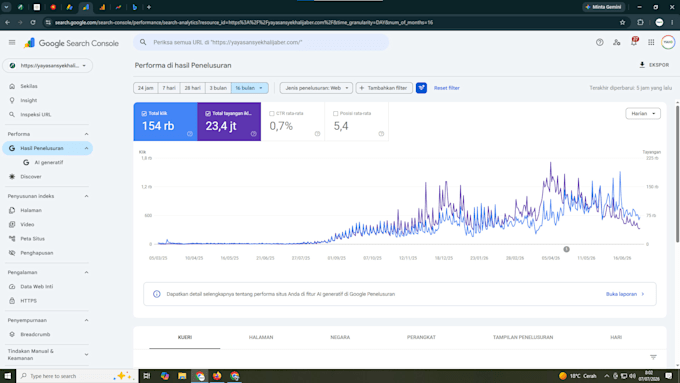Open File Explorer from the taskbar
This screenshot has width=680, height=383.
tap(182, 376)
